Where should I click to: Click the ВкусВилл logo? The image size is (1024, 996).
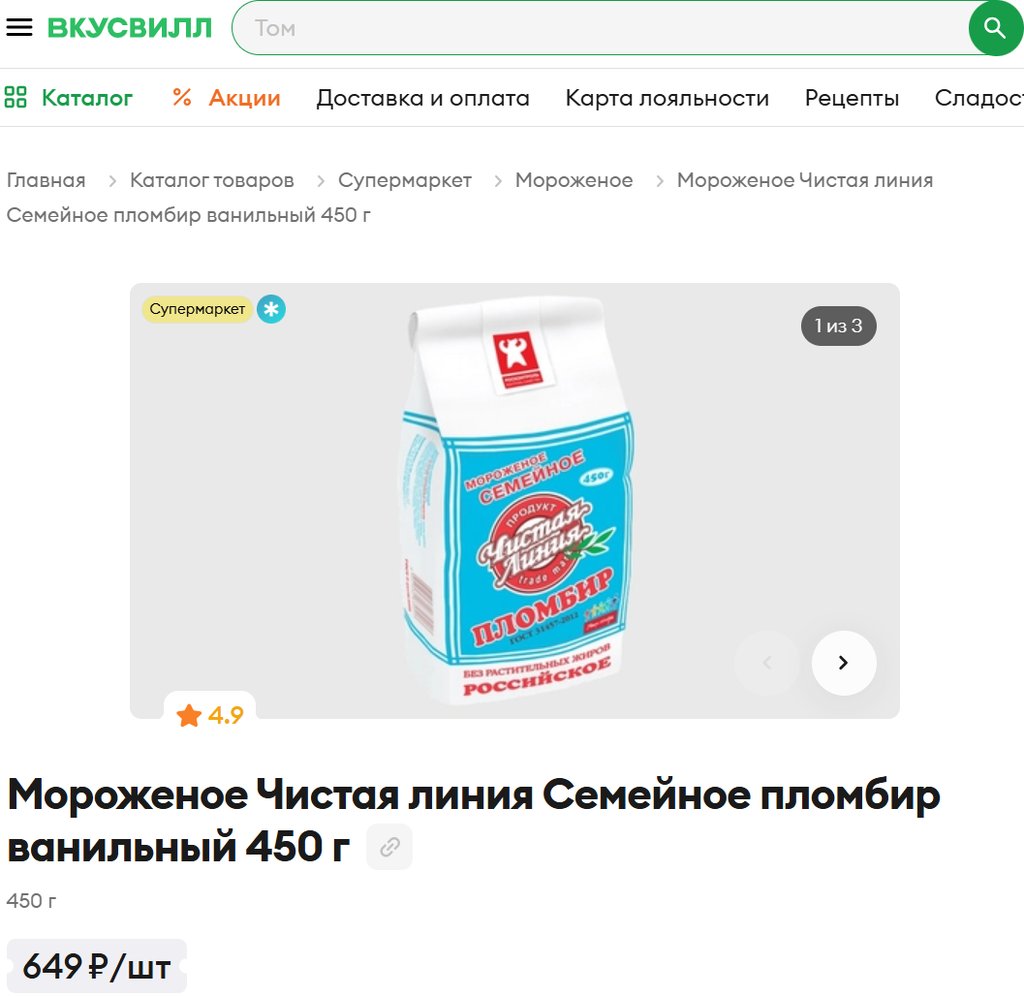[129, 27]
